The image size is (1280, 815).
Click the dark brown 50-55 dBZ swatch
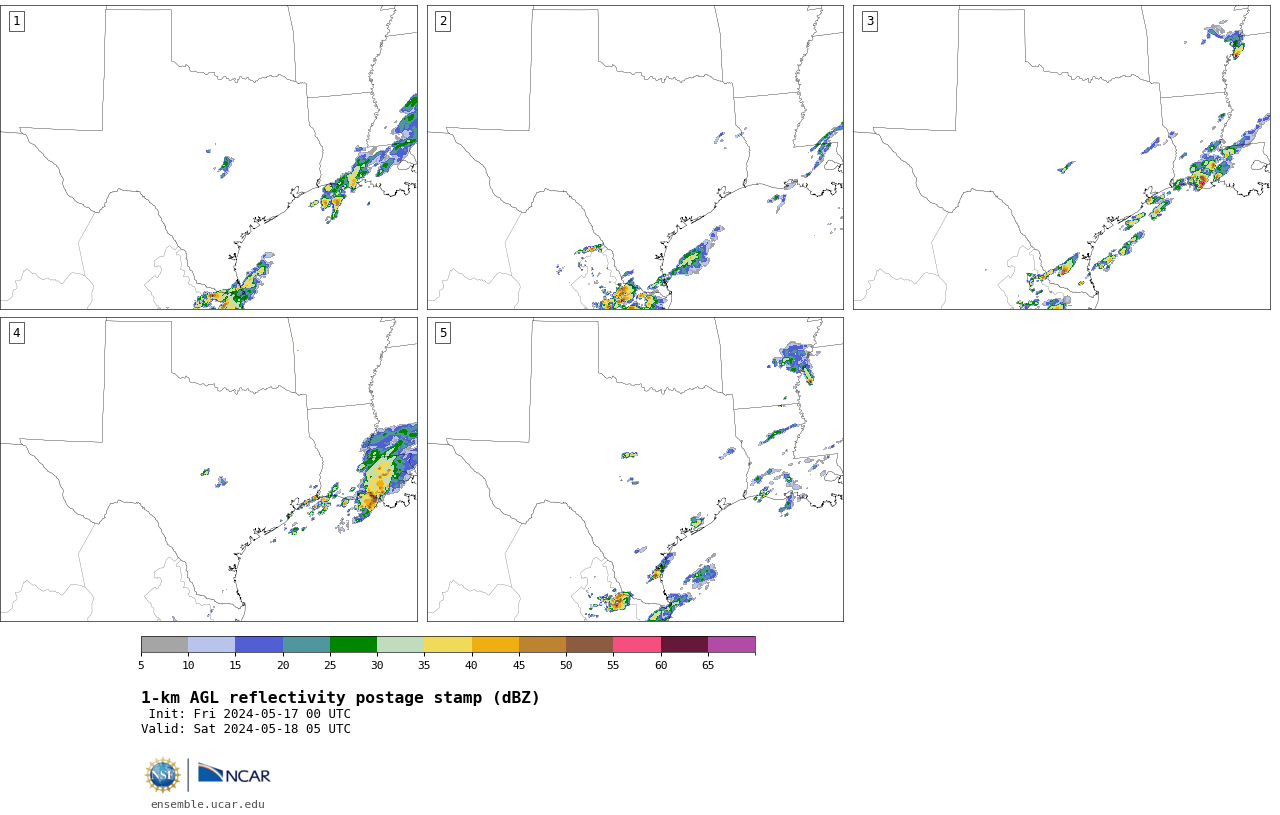coord(589,644)
